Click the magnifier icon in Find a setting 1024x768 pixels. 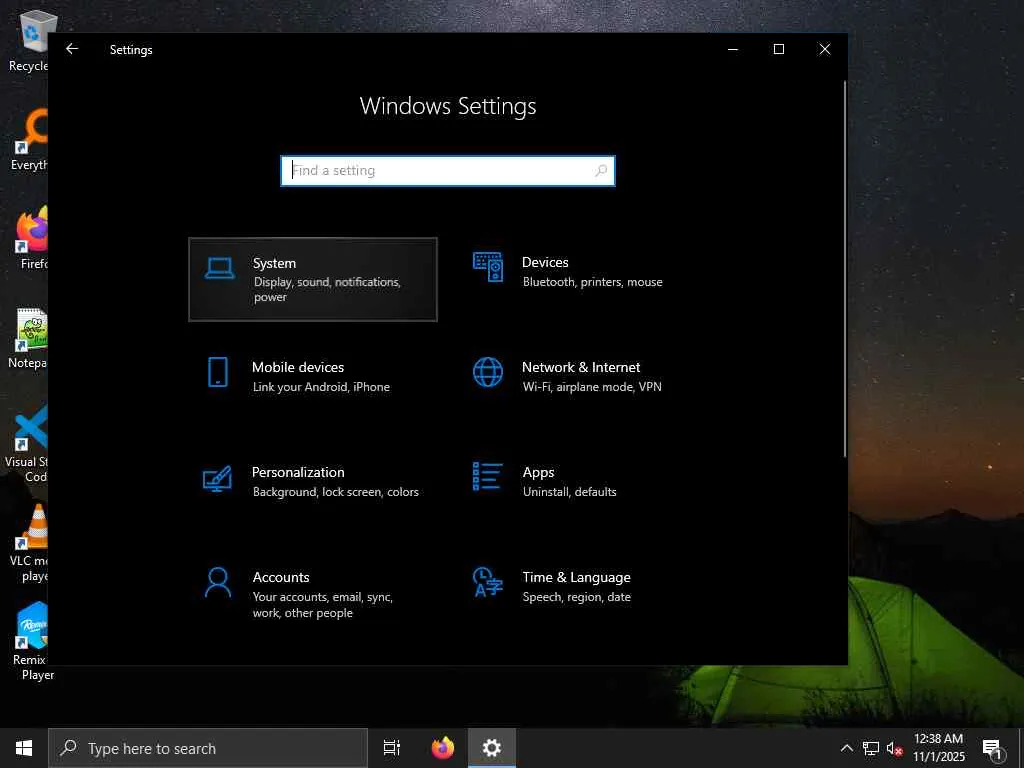601,170
